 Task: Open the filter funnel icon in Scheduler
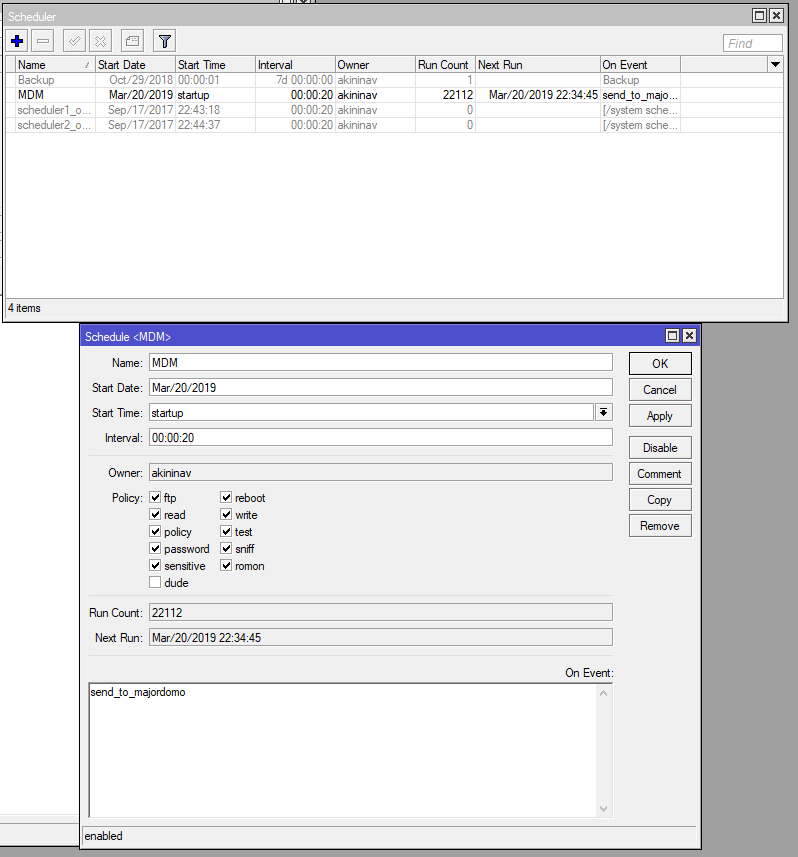[x=165, y=41]
